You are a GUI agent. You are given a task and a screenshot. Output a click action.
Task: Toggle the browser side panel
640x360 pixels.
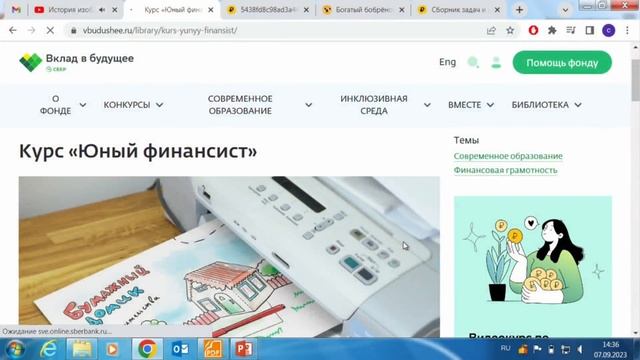point(590,30)
